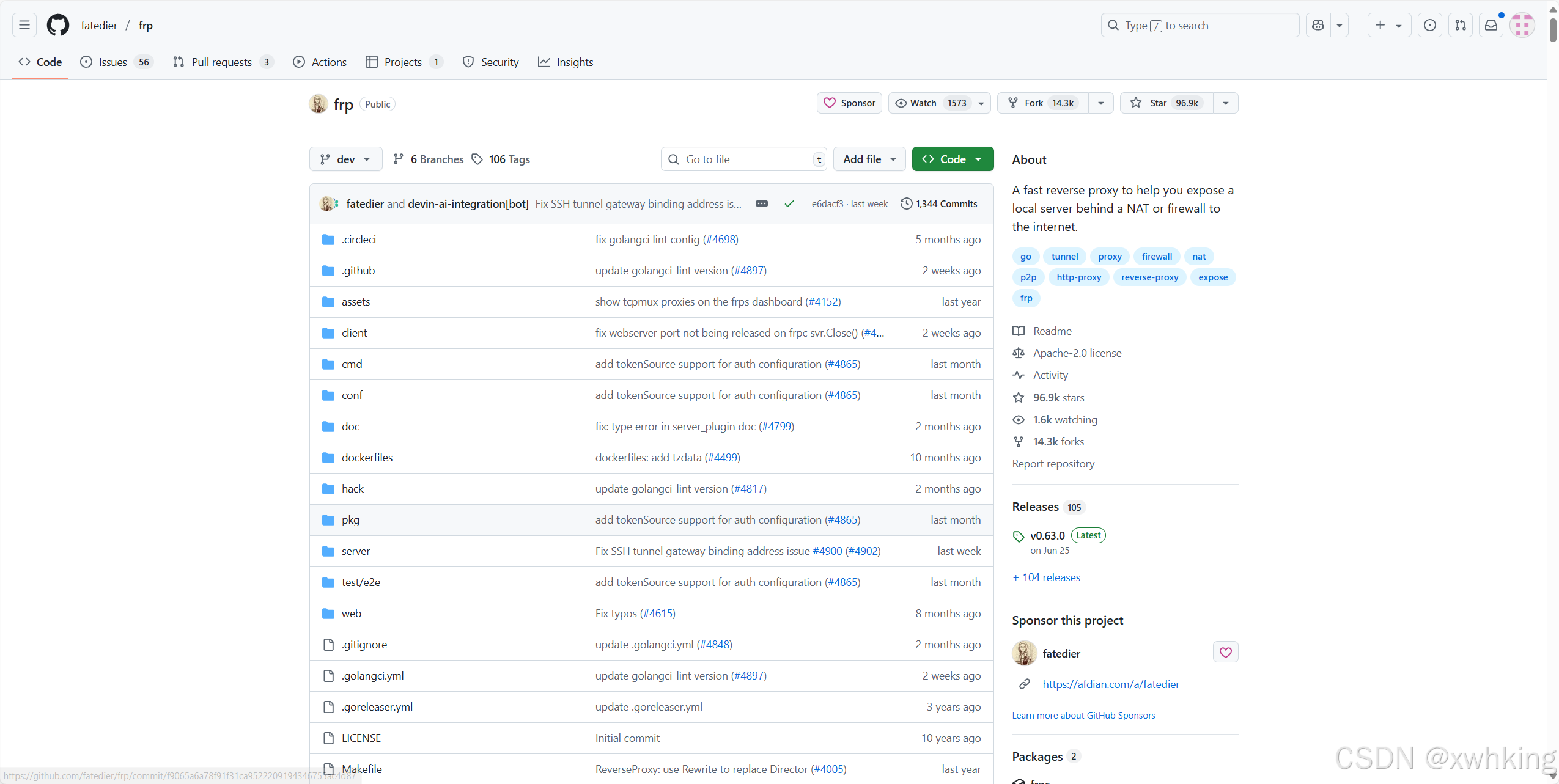The height and width of the screenshot is (784, 1559).
Task: Go to the GitHub homepage logo
Action: pos(58,25)
